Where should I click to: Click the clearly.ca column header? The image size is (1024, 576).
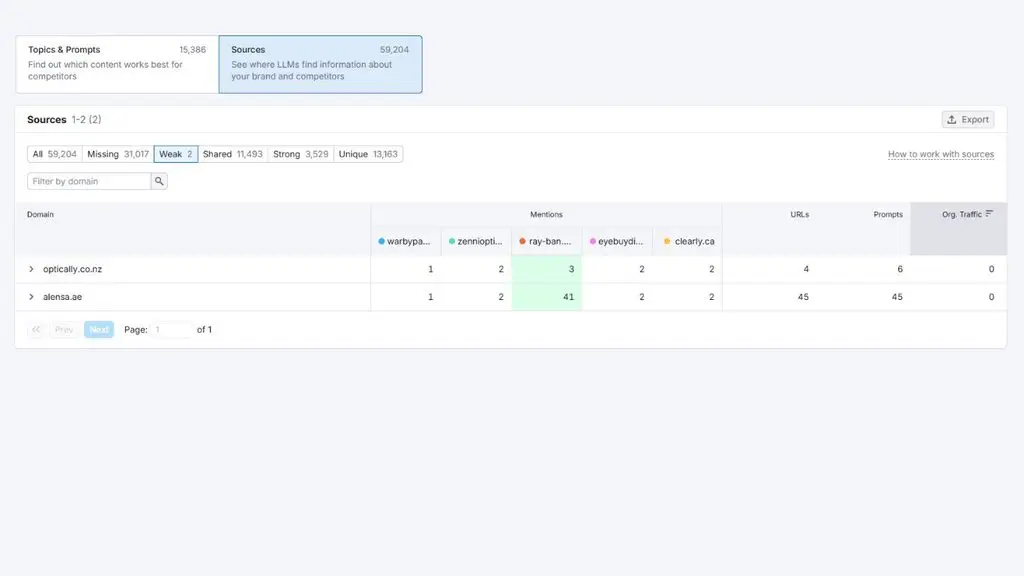tap(689, 242)
